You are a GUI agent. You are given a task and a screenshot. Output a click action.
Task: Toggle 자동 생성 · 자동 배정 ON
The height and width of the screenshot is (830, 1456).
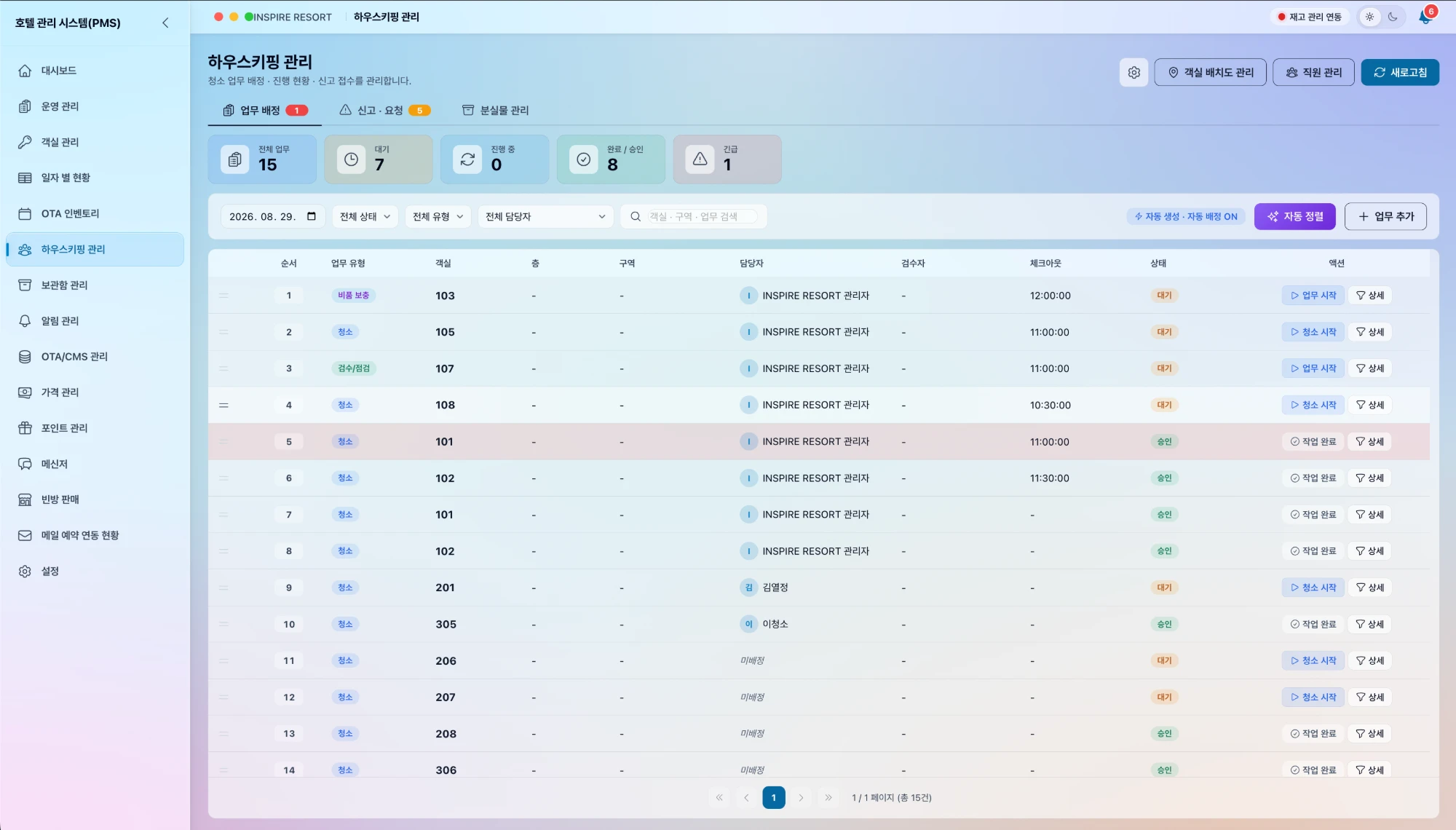(x=1186, y=216)
